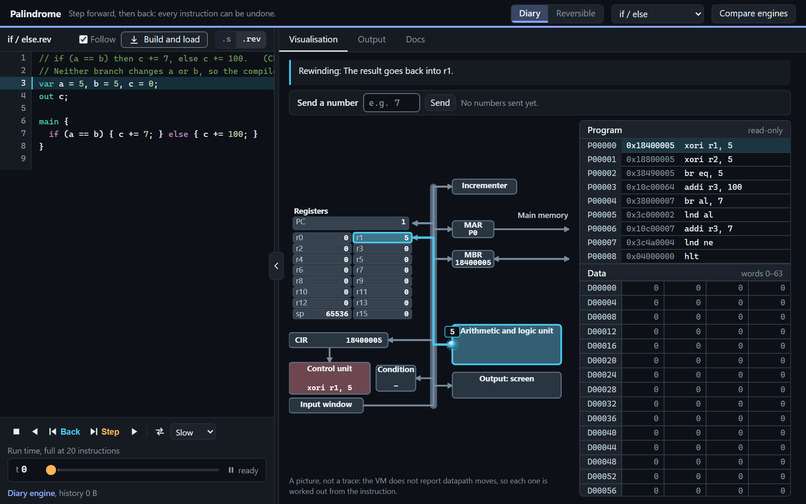Click the Incrementer block
Viewport: 806px width, 504px height.
coord(484,186)
